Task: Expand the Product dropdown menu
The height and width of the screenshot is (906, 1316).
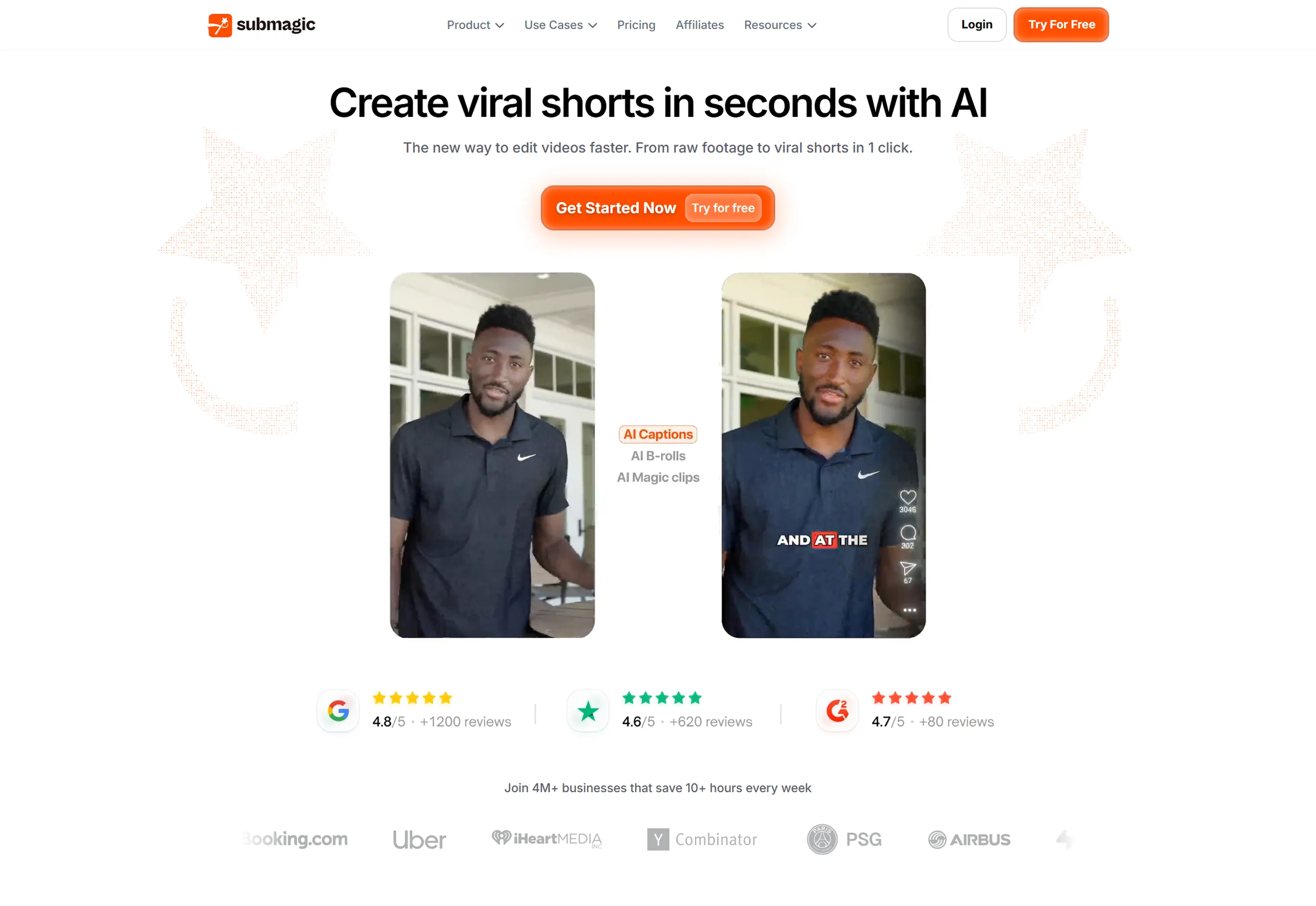Action: click(475, 25)
